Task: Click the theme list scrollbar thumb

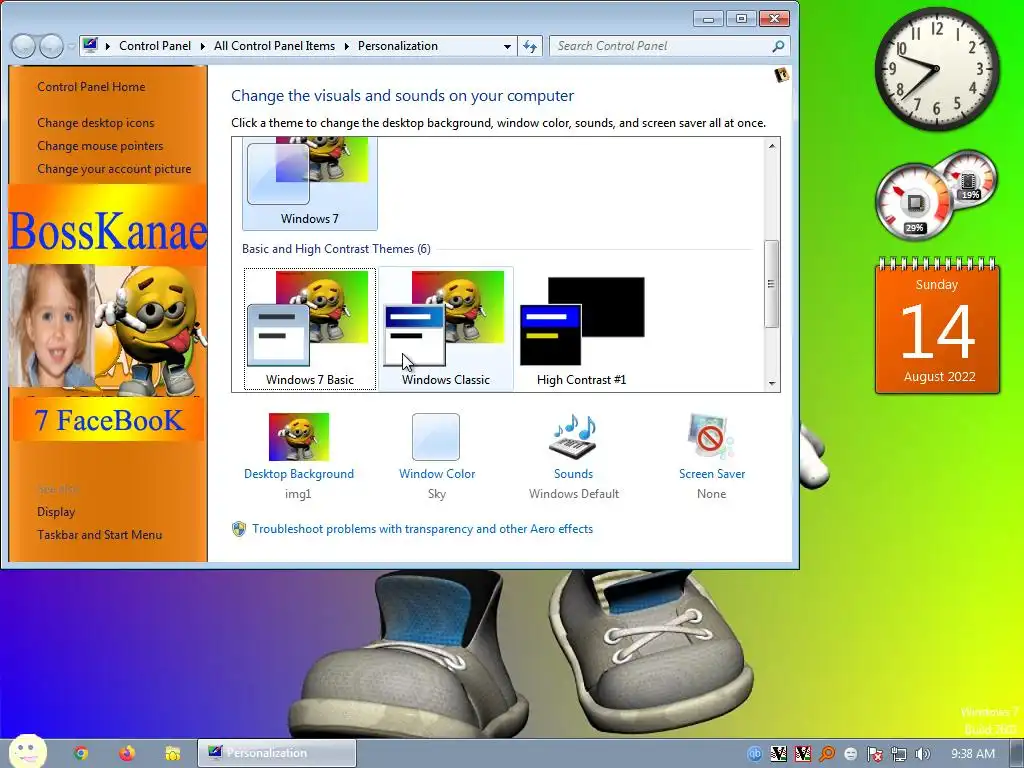Action: (x=772, y=283)
